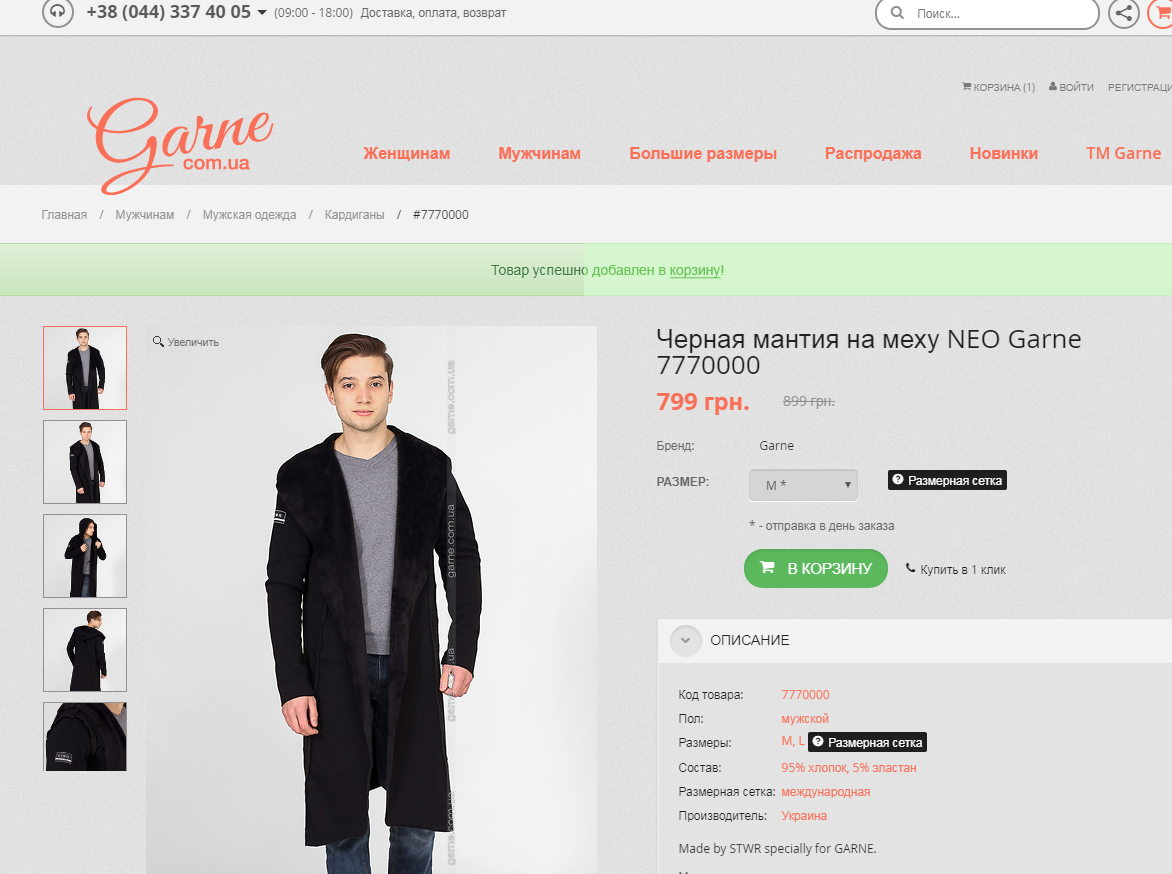
Task: Open the Мужчинам menu
Action: 539,153
